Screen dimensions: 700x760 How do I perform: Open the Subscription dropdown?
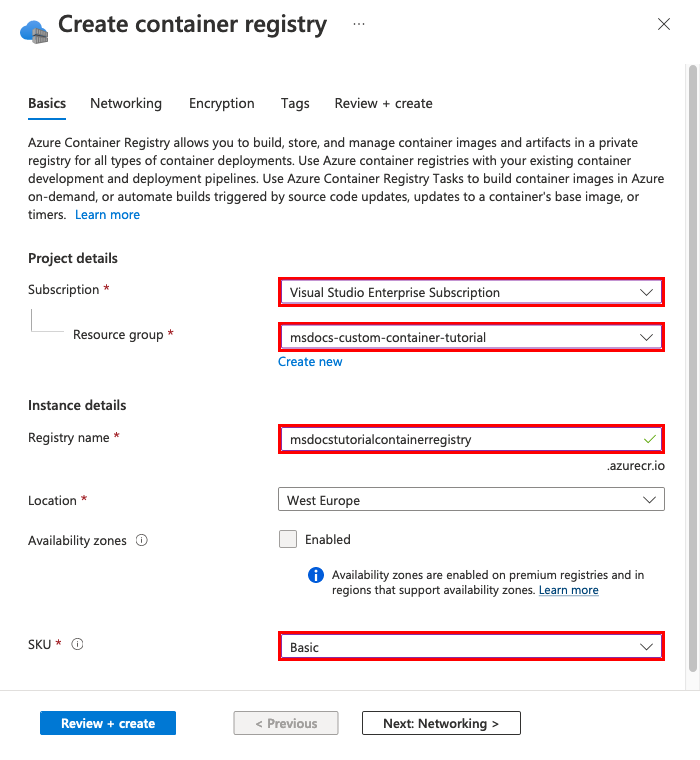[x=470, y=293]
